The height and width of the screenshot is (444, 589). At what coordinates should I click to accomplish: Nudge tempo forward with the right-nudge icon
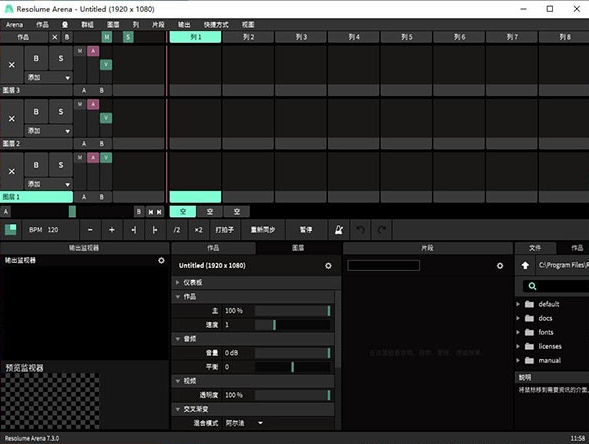tap(155, 230)
